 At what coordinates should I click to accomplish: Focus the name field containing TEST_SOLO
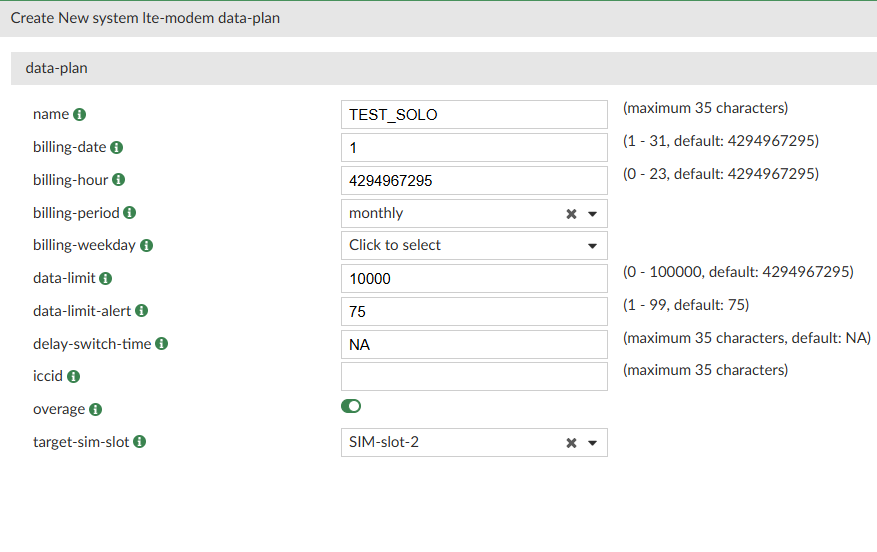[474, 115]
